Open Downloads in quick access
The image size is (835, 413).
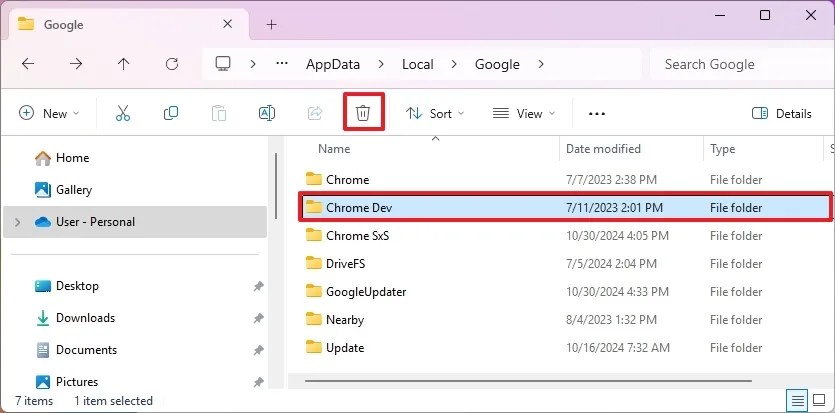pyautogui.click(x=75, y=318)
